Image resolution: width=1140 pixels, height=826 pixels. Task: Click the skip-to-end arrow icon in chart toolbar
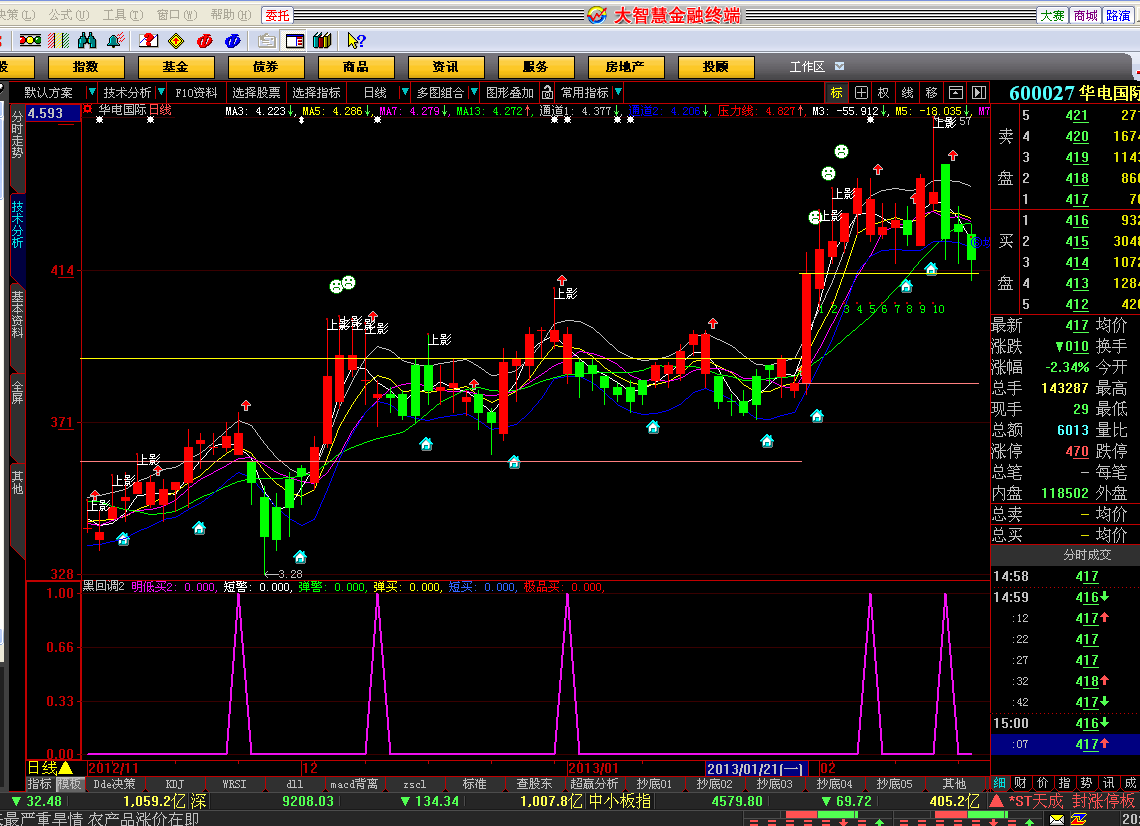pos(979,92)
